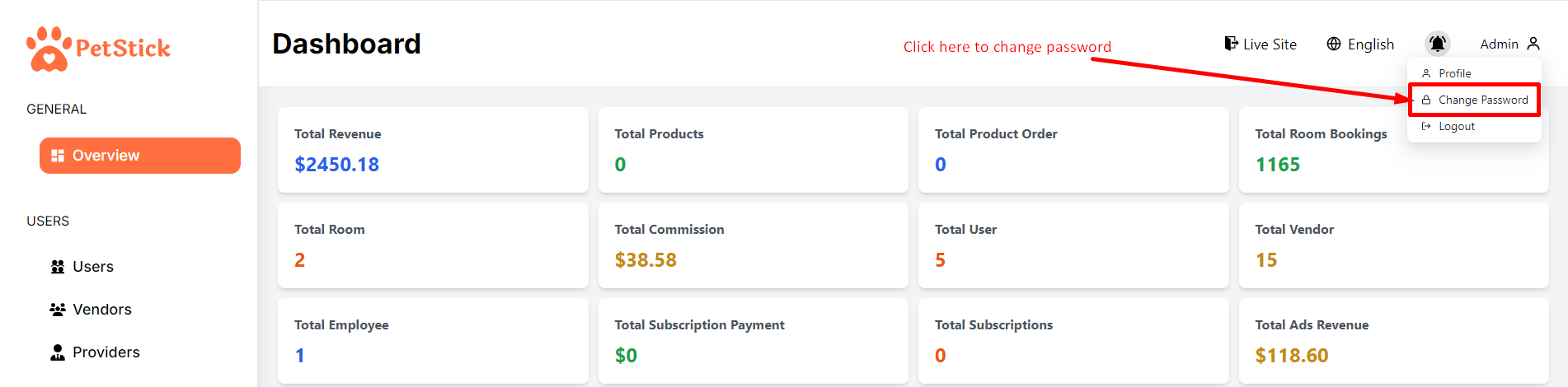1568x387 pixels.
Task: Open the Total Revenue card
Action: click(x=433, y=150)
